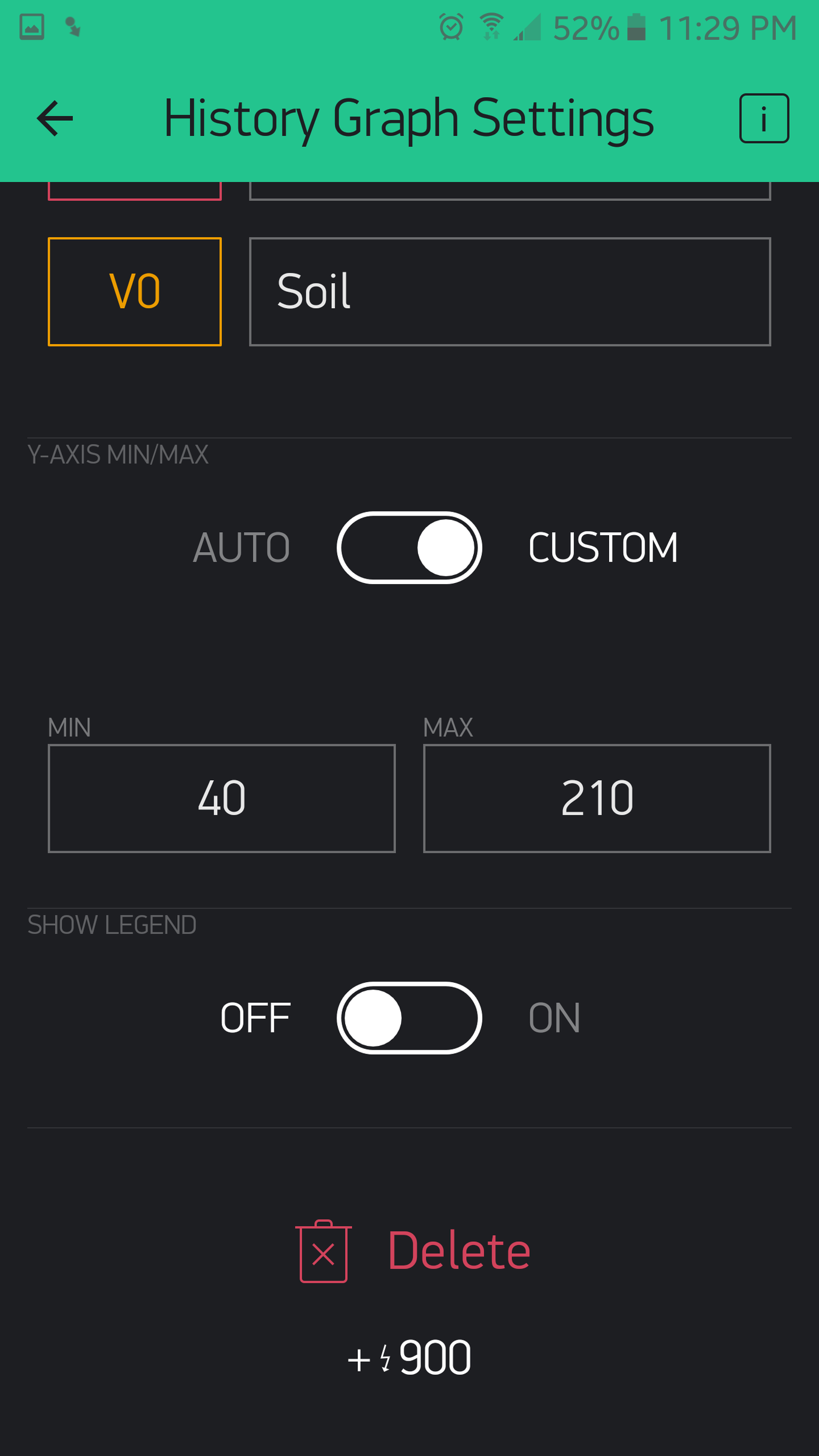Screen dimensions: 819x1456
Task: Select the ON label for legend
Action: (554, 1018)
